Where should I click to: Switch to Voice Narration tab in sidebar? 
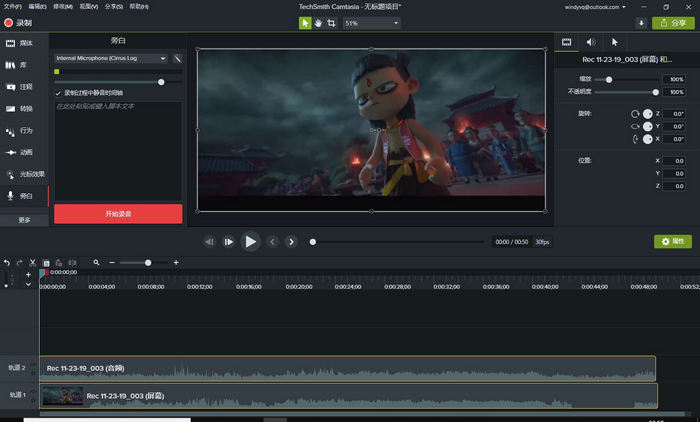coord(24,196)
